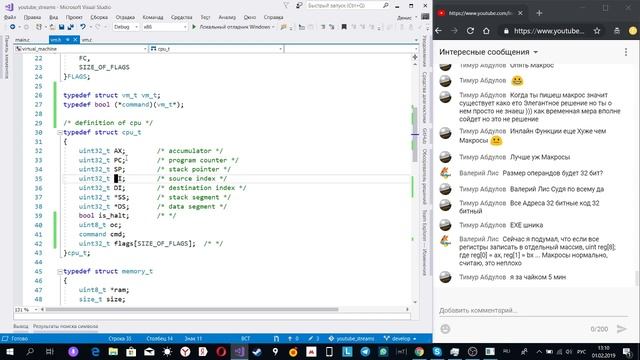Open the Денис account dropdown

tap(407, 18)
